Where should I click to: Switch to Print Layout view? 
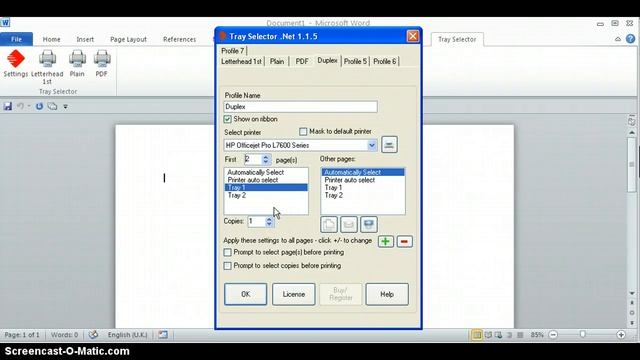(x=476, y=335)
